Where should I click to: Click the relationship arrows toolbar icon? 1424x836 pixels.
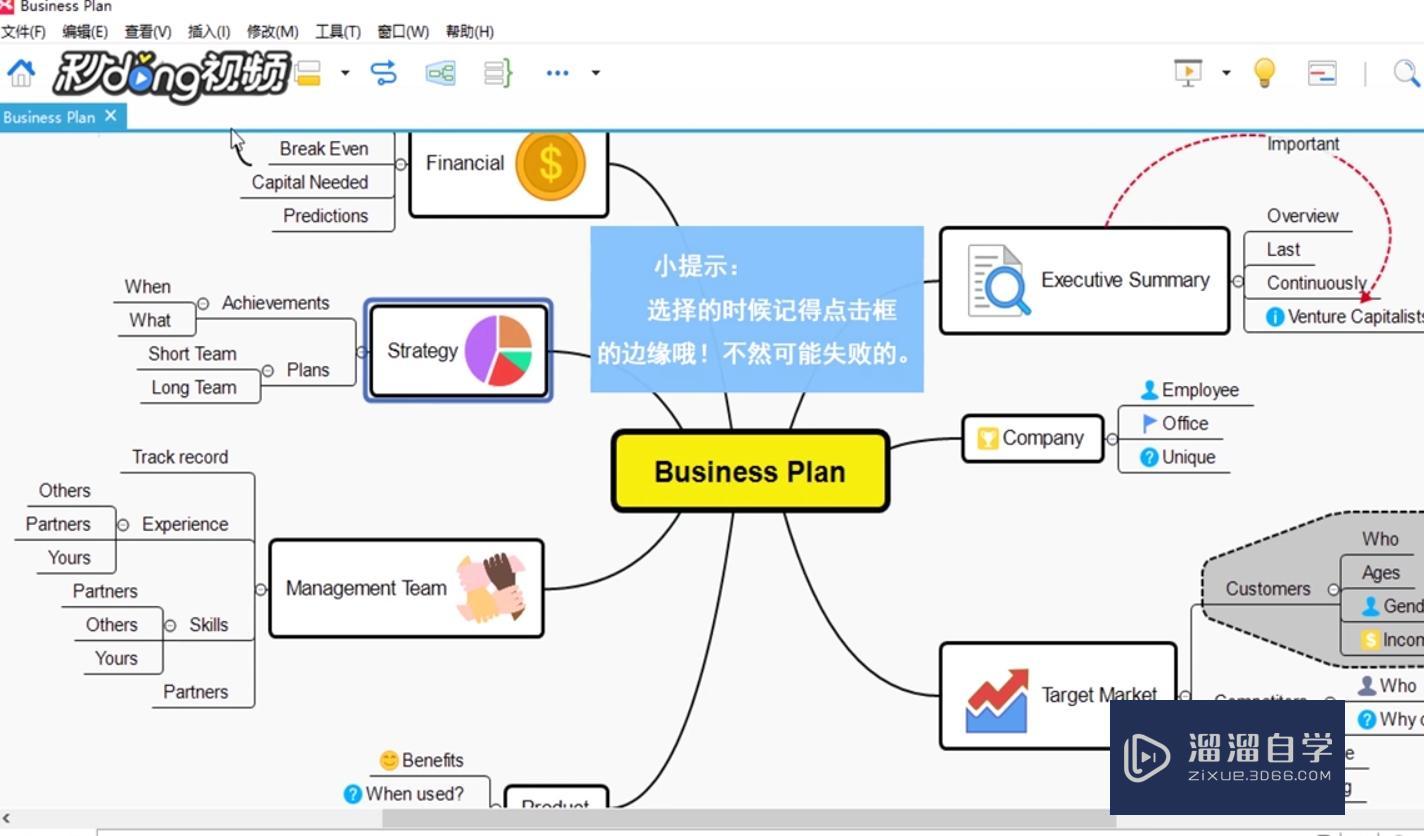click(x=384, y=72)
